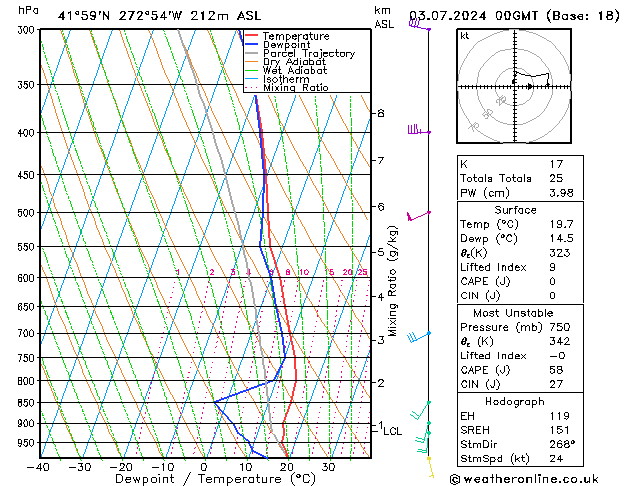Click the storm motion arrow in hodograph

tap(530, 86)
